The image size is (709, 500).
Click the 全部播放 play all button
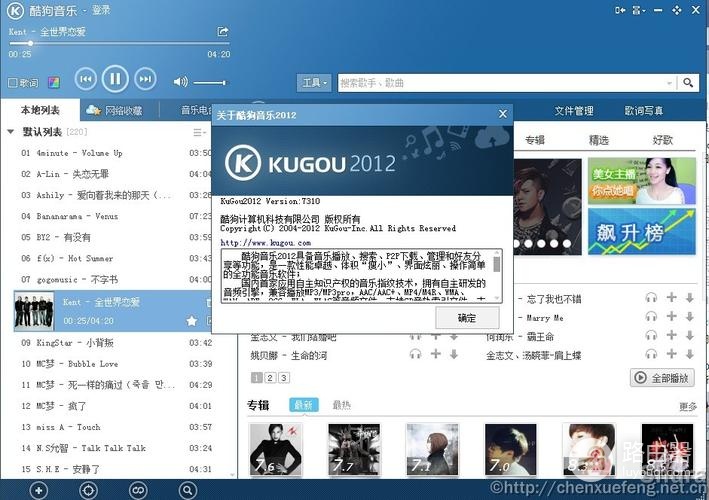coord(662,377)
